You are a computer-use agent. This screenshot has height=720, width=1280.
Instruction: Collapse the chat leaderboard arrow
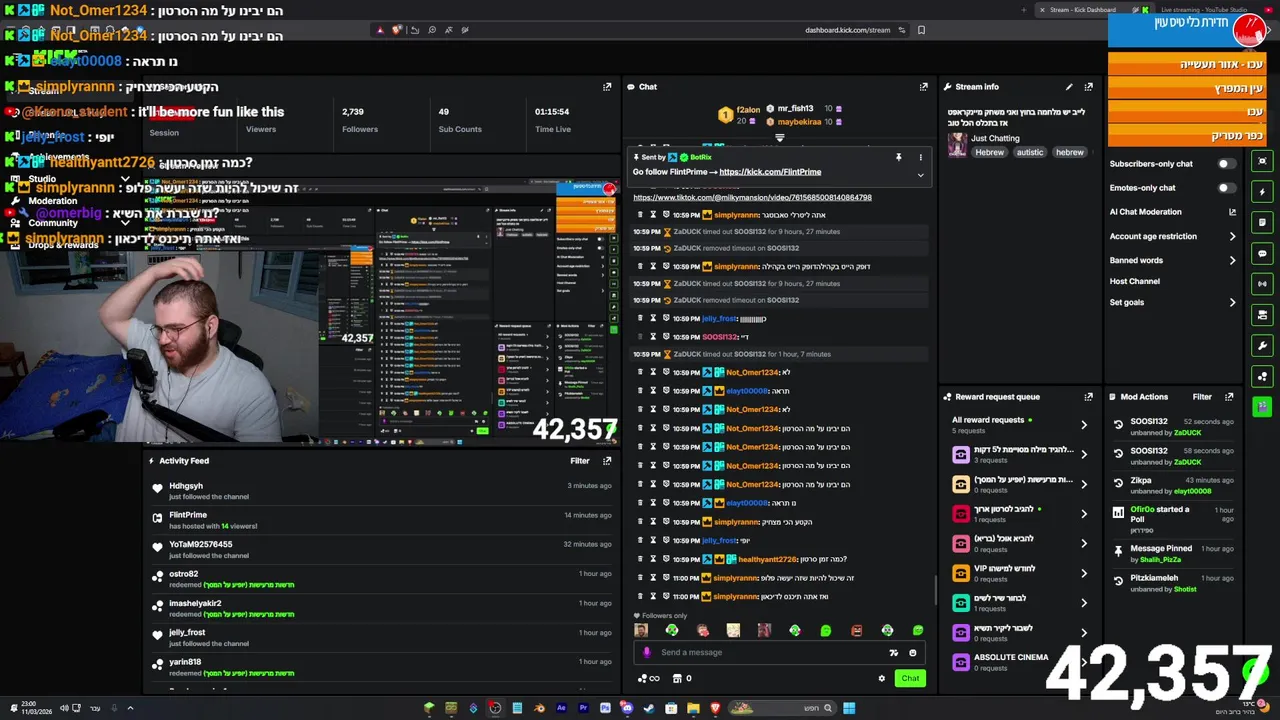[x=780, y=138]
